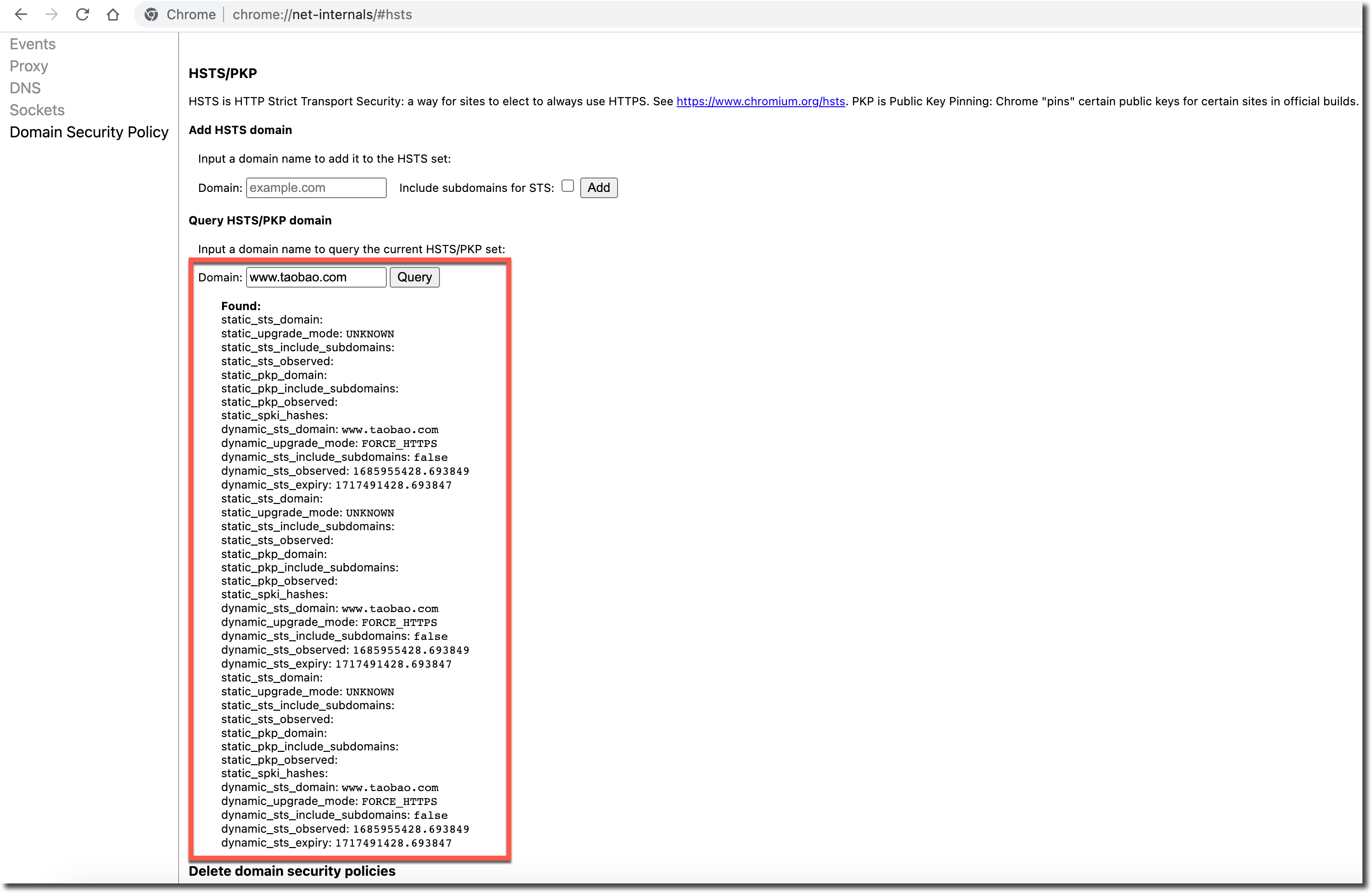Enable Include subdomains for STS checkbox

pyautogui.click(x=568, y=186)
